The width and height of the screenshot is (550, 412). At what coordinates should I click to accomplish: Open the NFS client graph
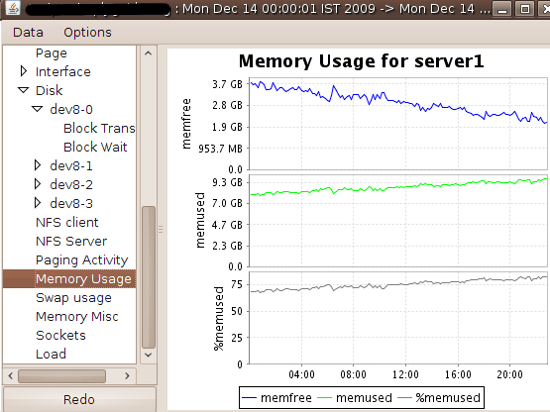click(x=67, y=222)
